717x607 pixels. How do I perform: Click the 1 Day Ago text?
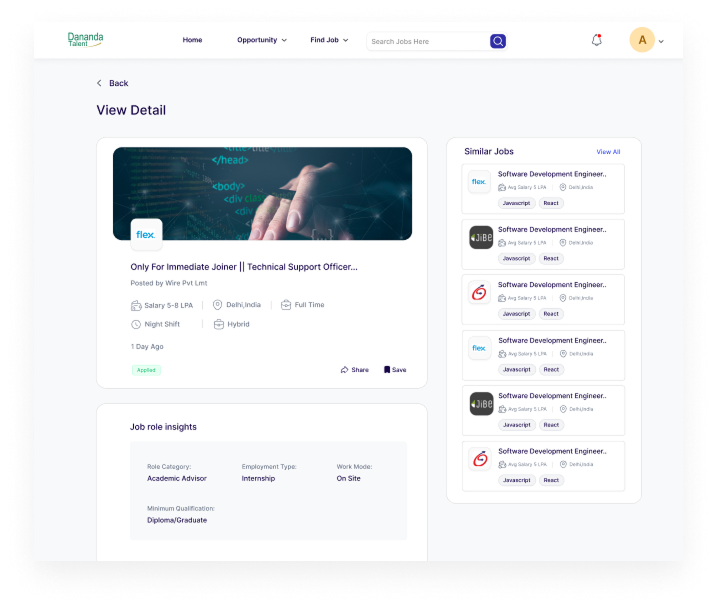(147, 347)
